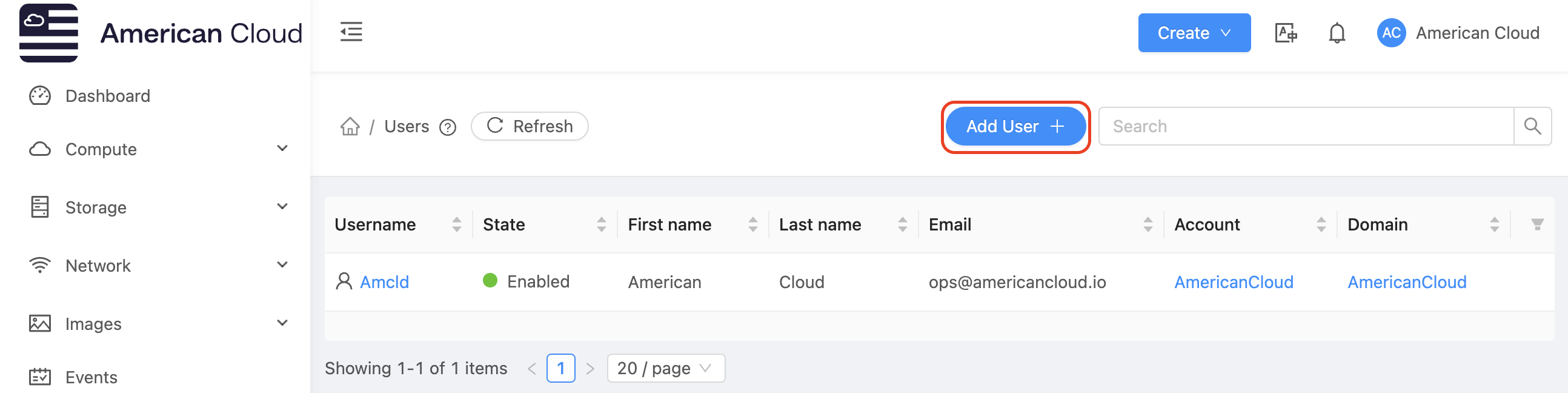Open the 20 / page size selector
This screenshot has height=393, width=1568.
tap(665, 369)
